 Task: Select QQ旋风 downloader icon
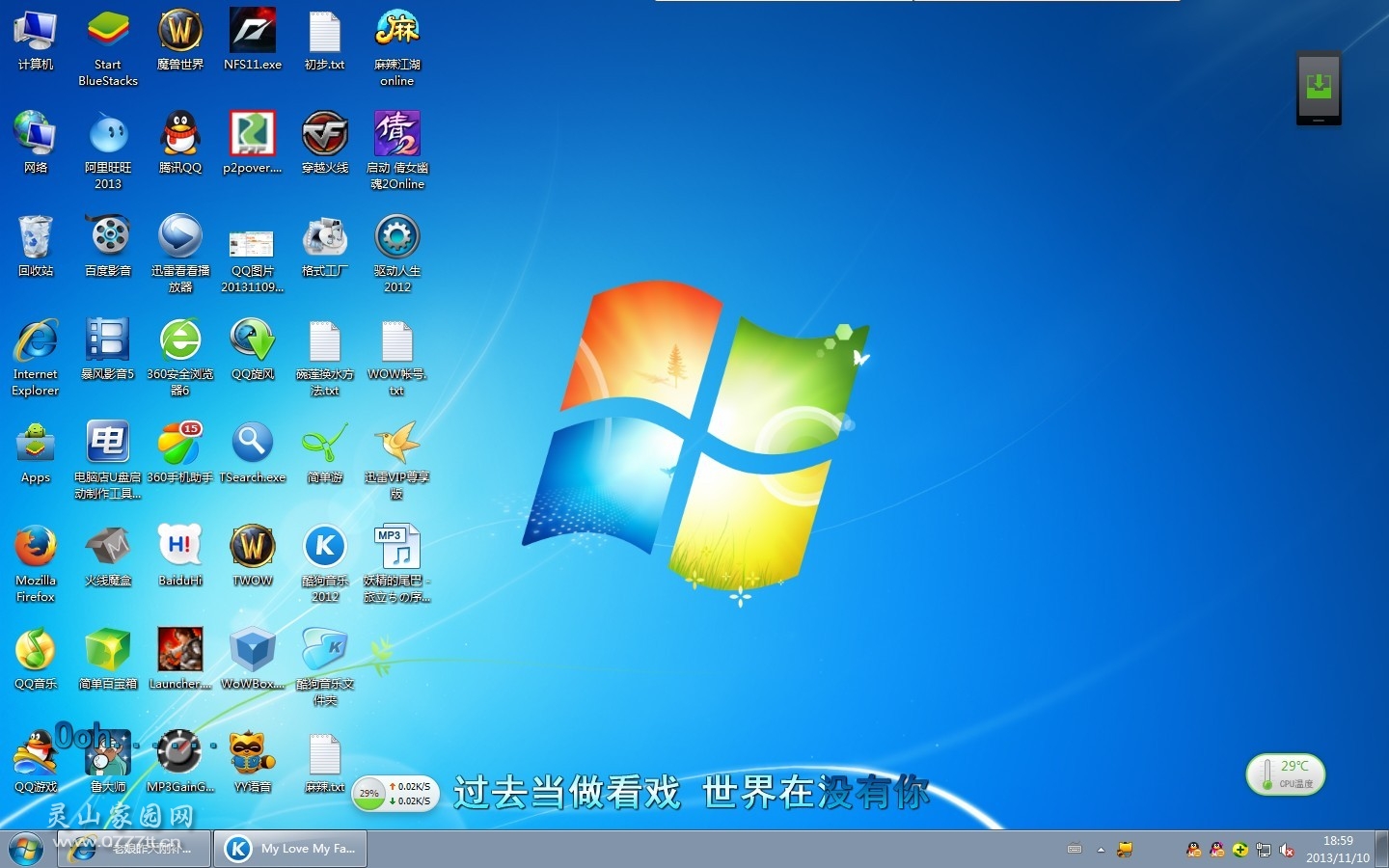253,350
